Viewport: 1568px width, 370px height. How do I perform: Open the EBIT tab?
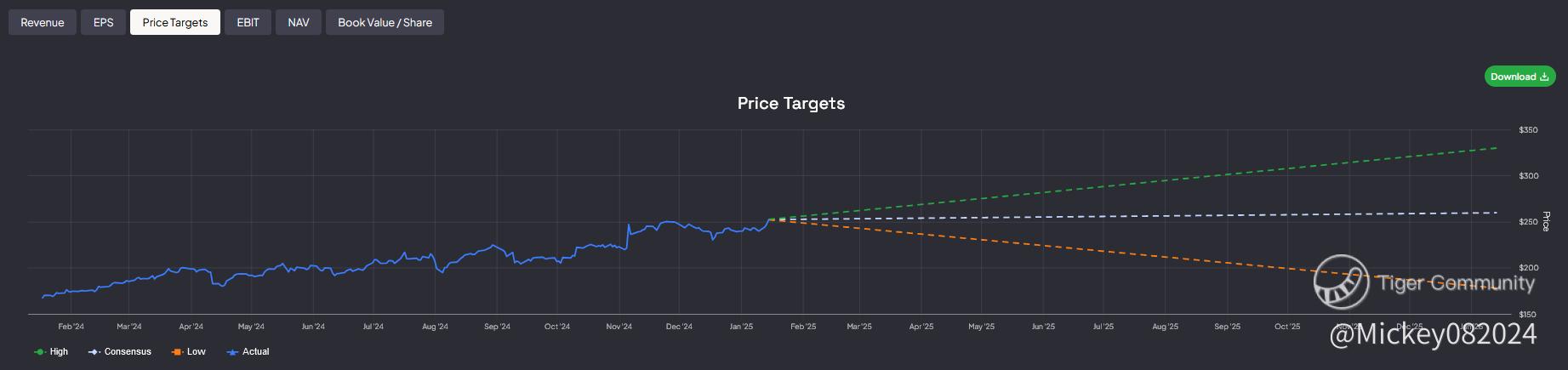point(248,23)
